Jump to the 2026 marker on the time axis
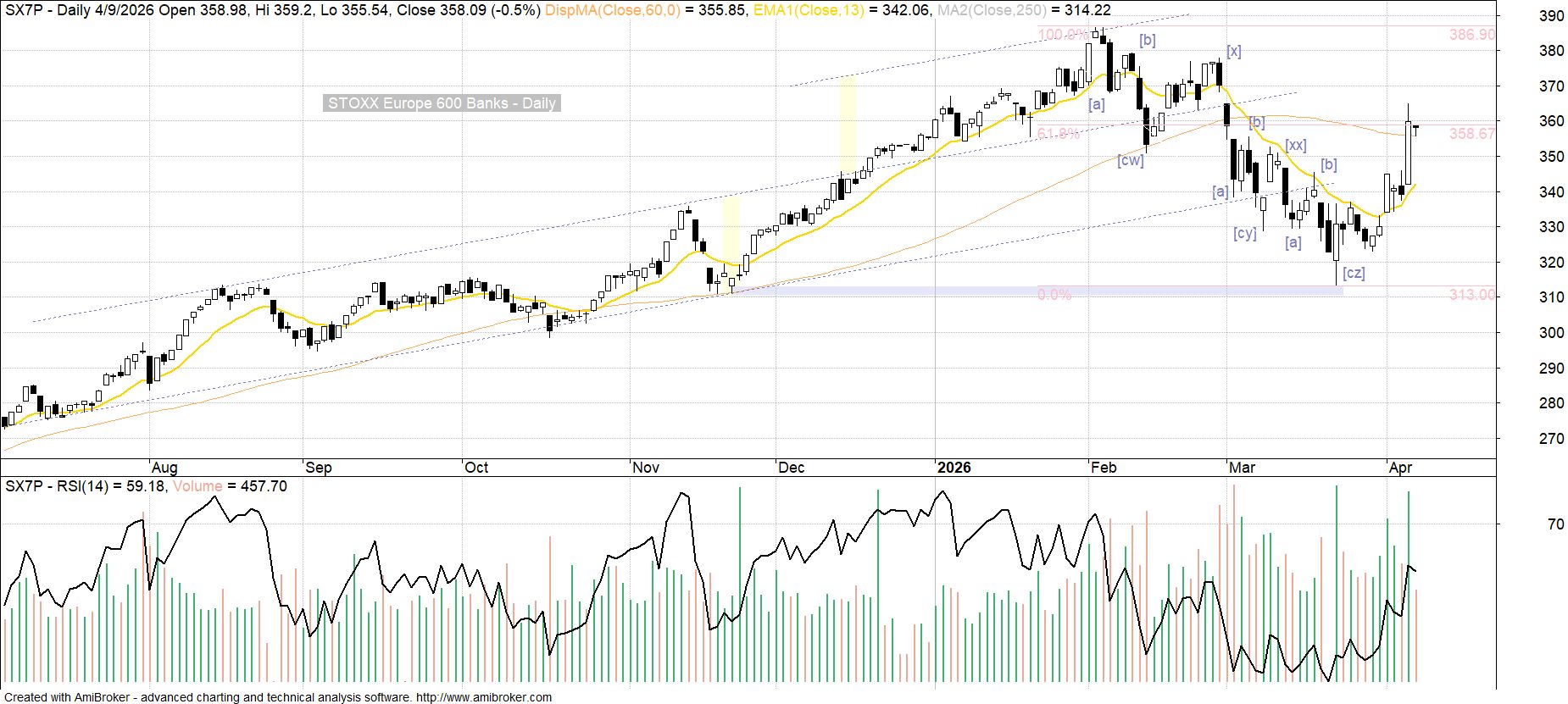 [x=954, y=468]
